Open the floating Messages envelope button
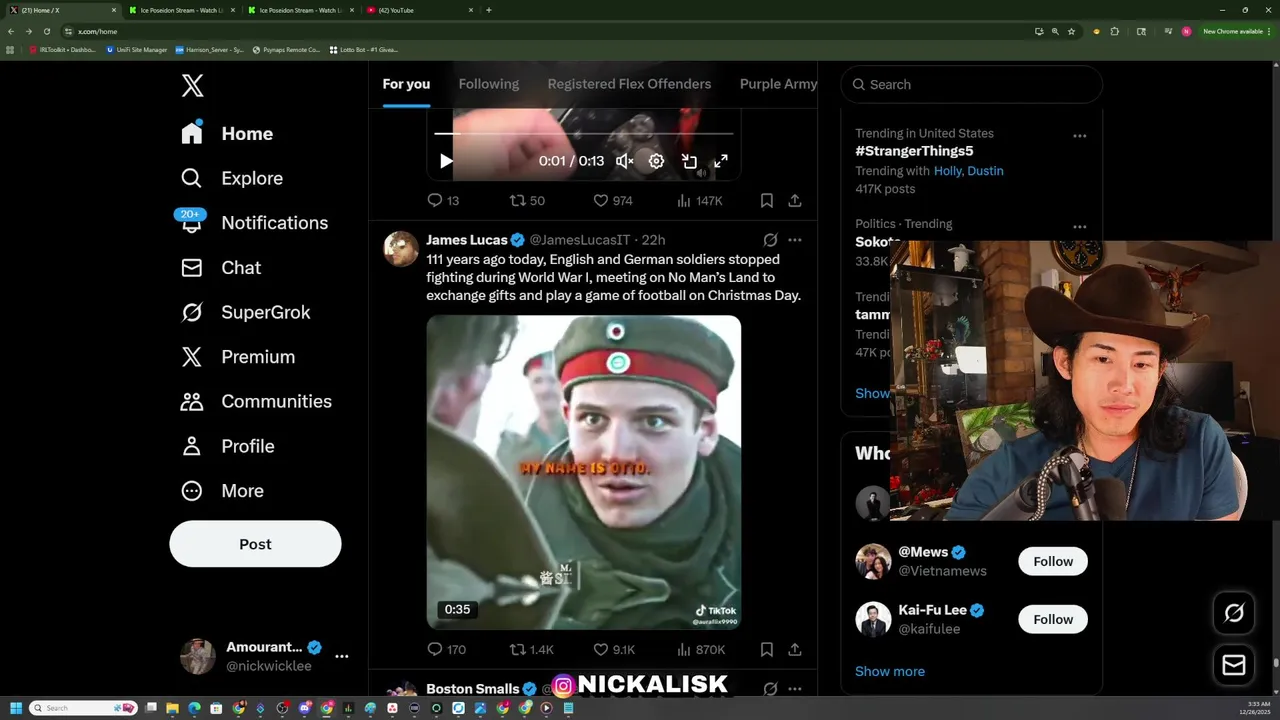This screenshot has width=1280, height=720. tap(1234, 665)
